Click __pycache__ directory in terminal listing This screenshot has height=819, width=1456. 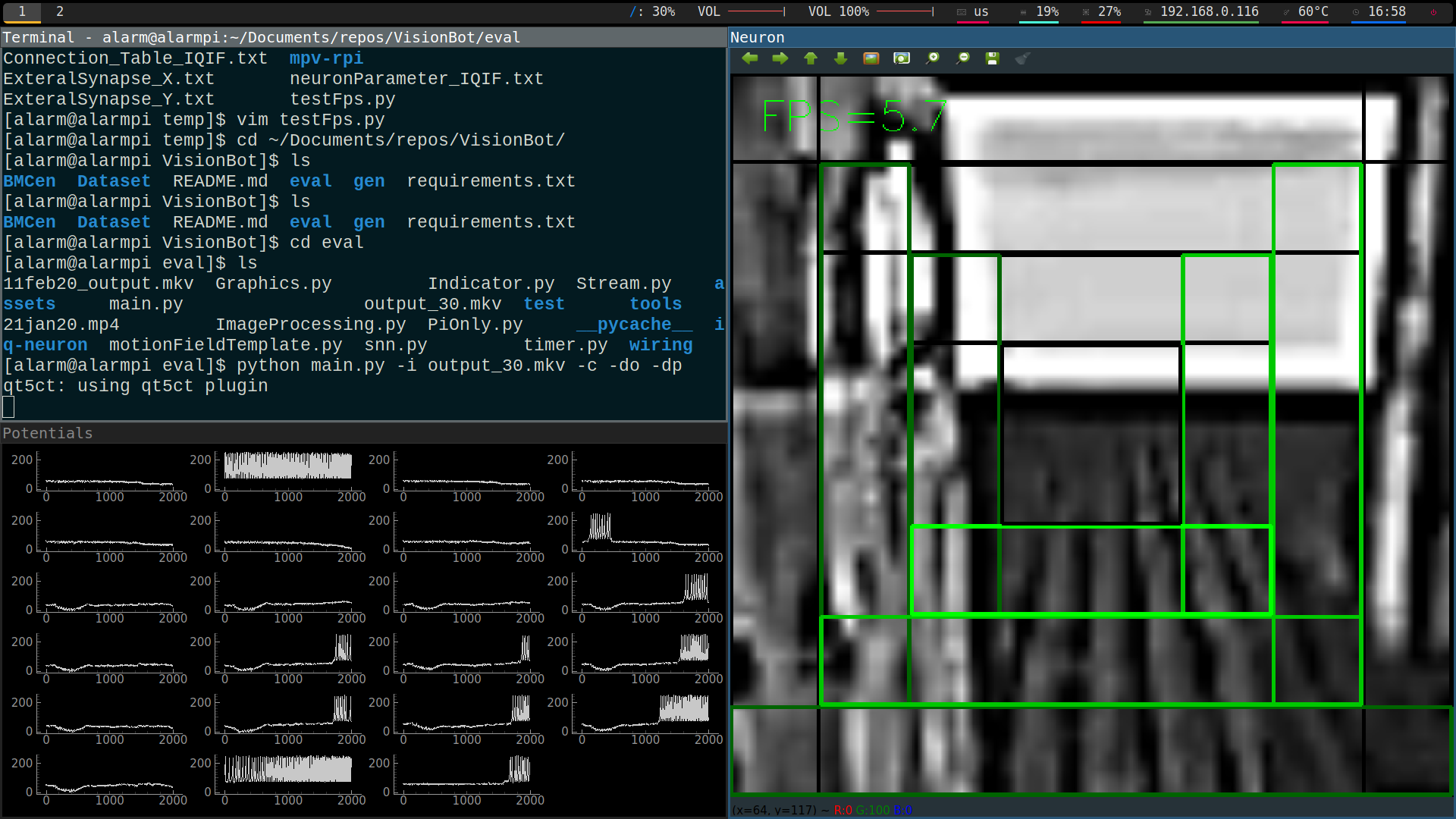click(635, 325)
